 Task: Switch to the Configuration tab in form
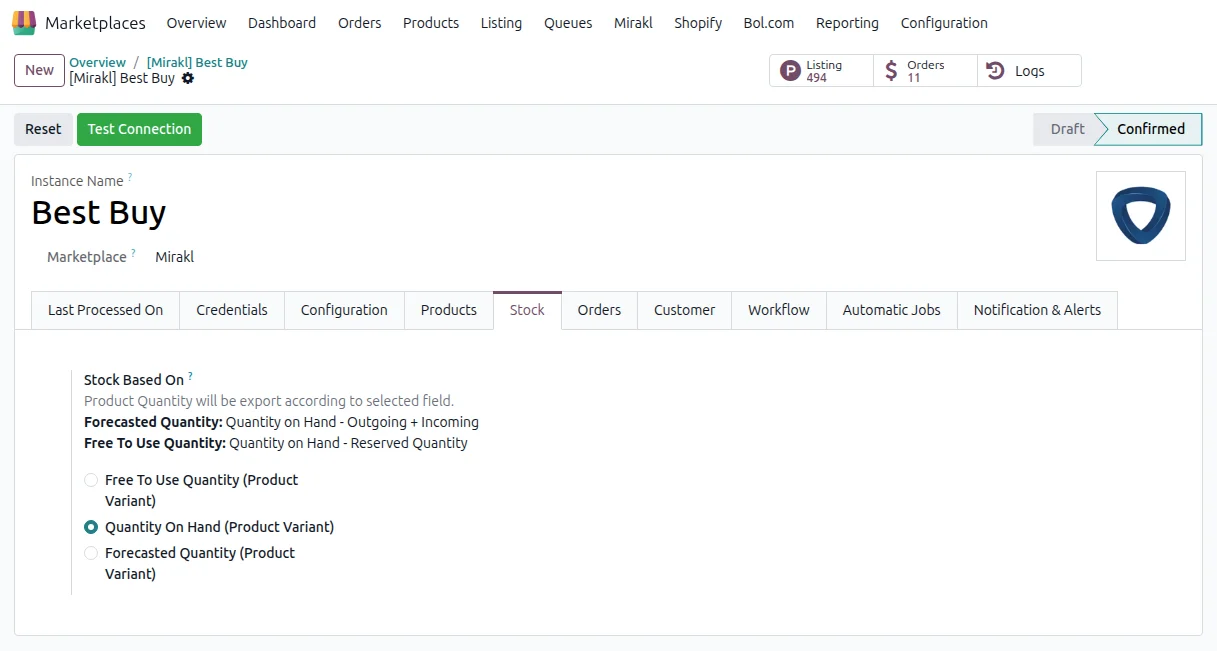(x=344, y=310)
